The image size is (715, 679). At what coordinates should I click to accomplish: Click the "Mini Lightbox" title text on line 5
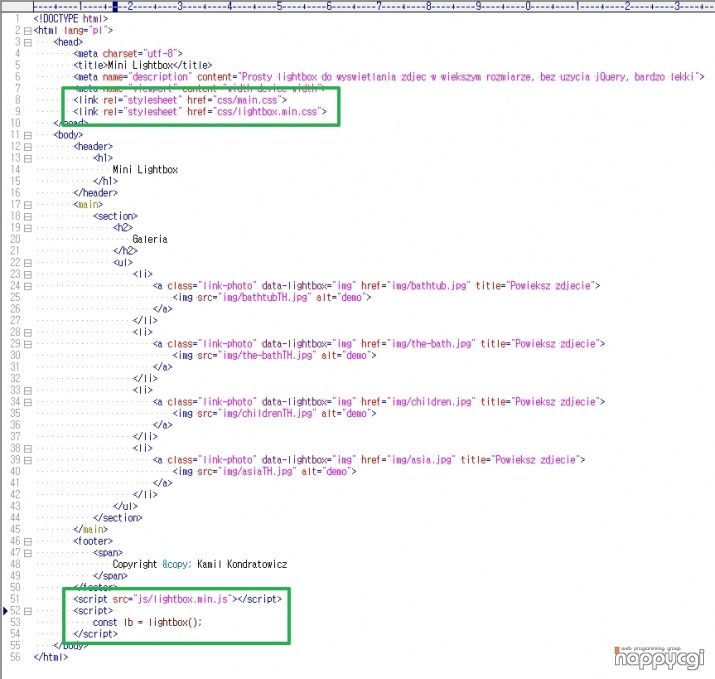click(140, 65)
